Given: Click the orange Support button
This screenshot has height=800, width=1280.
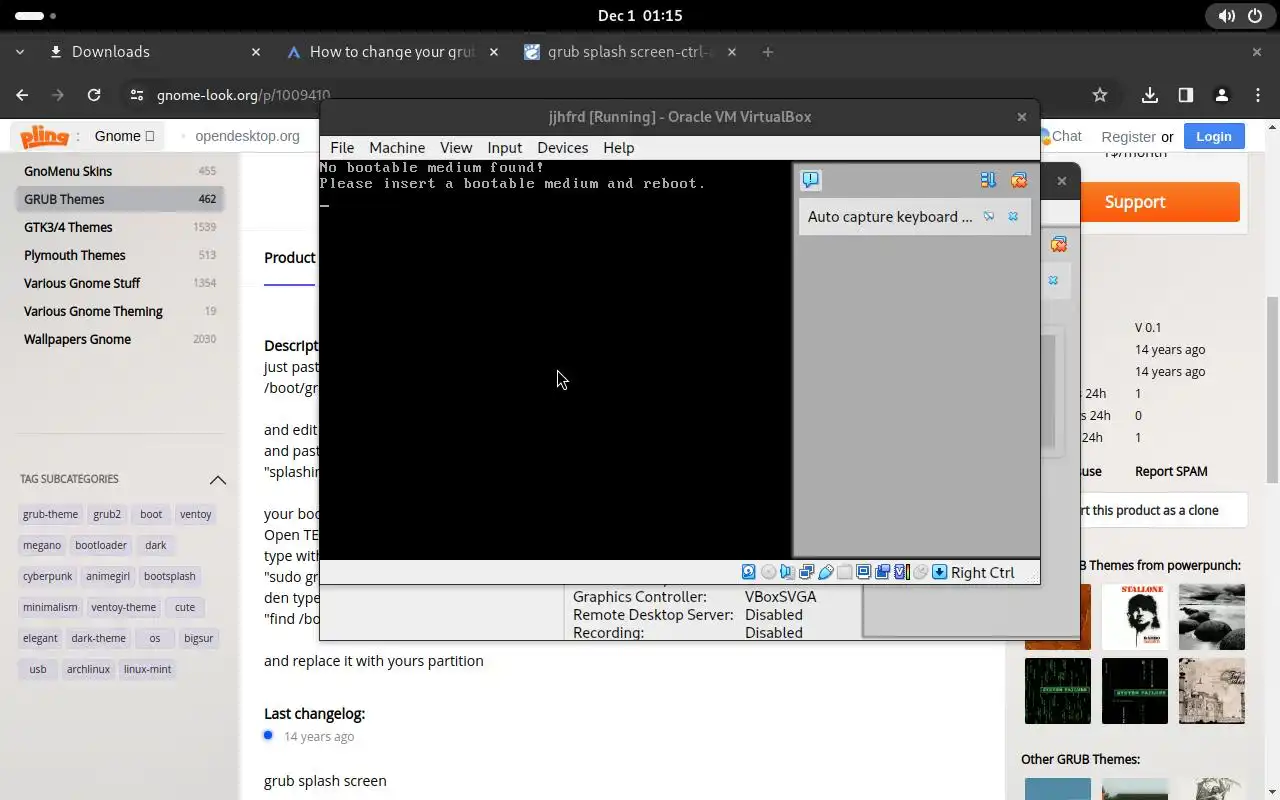Looking at the screenshot, I should click(x=1135, y=202).
